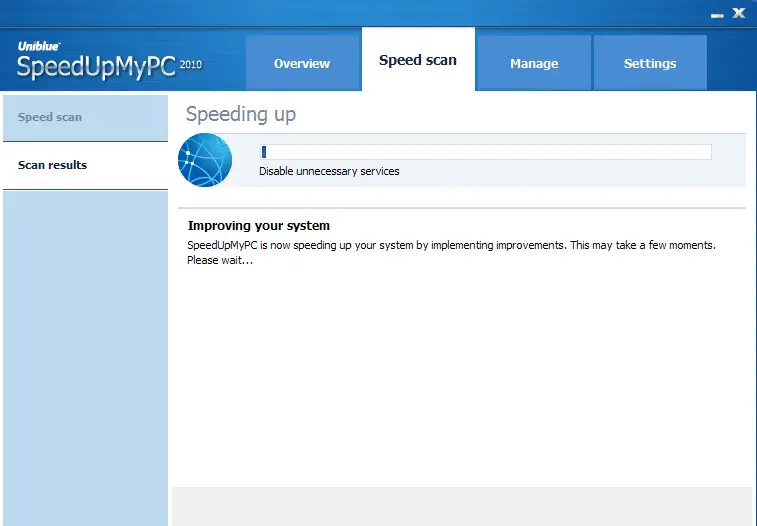Click the 'Disable unnecessary services' status text
Screen dimensions: 757x526
[329, 171]
